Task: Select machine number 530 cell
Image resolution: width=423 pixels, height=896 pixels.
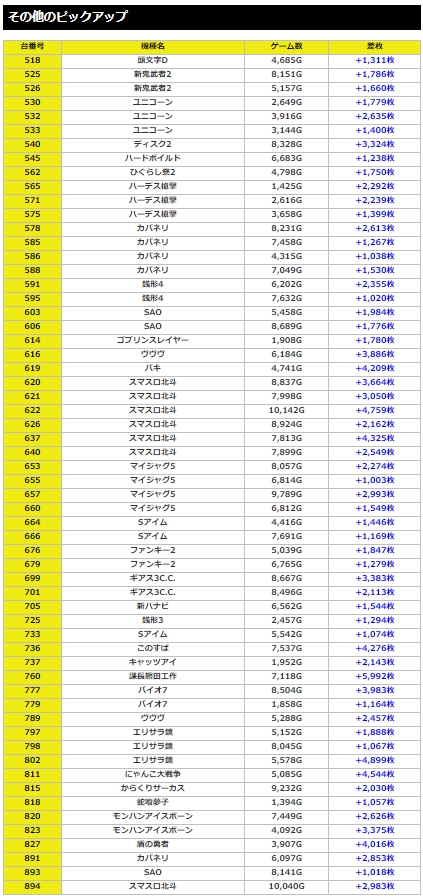Action: (33, 102)
